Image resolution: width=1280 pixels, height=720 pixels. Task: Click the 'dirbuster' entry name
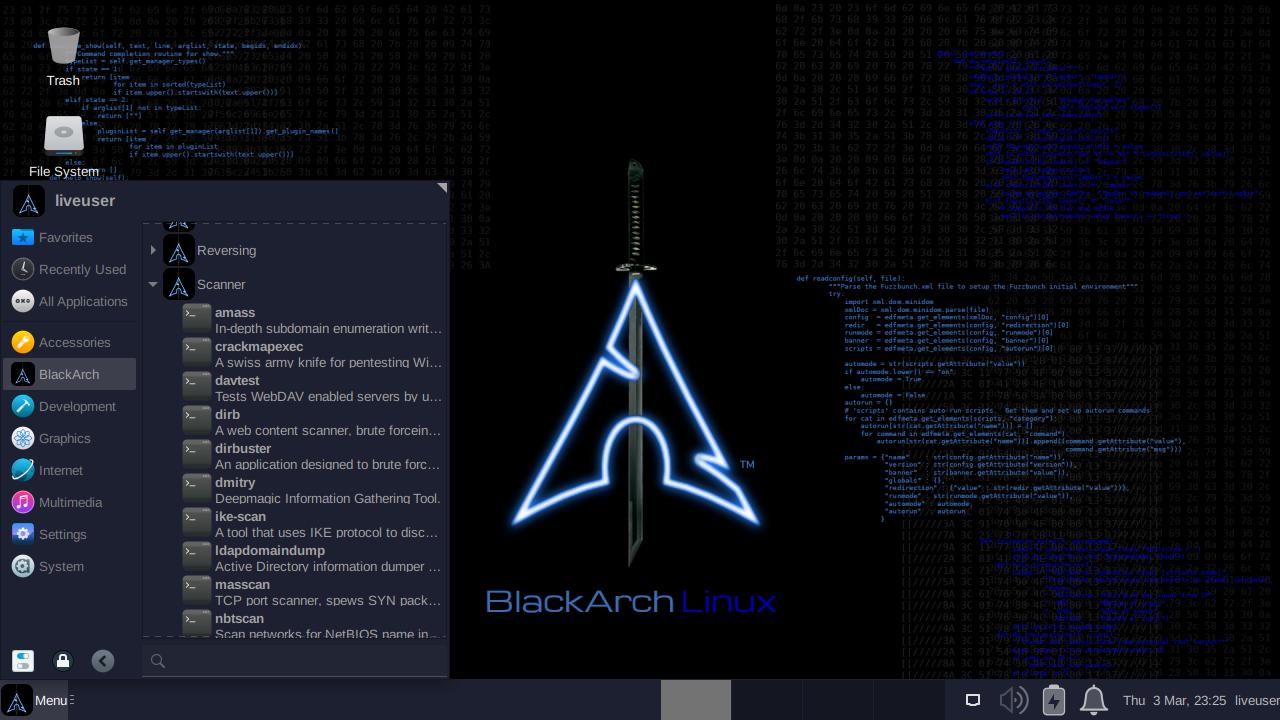point(243,449)
